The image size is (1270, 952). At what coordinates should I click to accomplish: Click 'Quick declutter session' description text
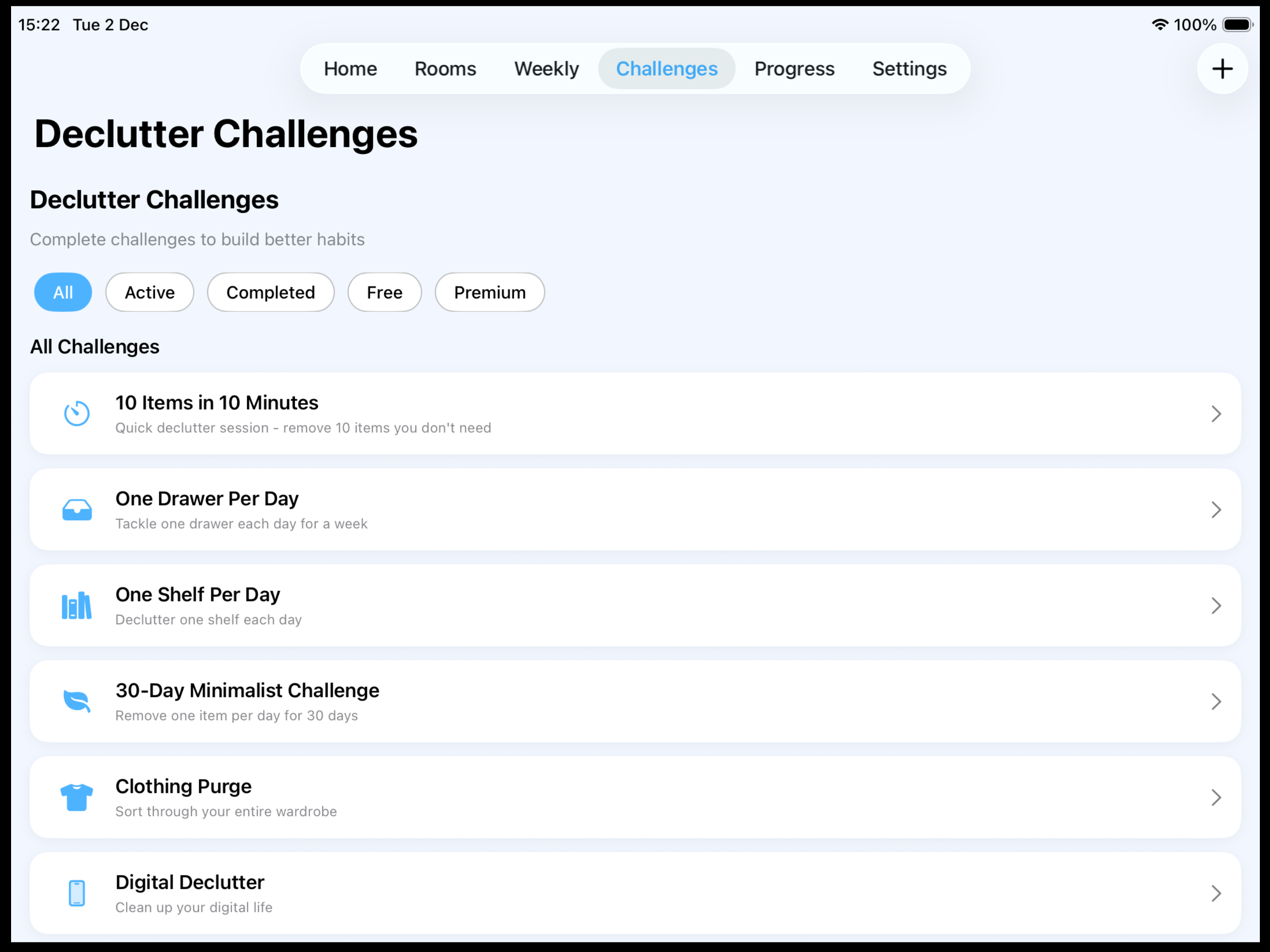click(x=303, y=428)
